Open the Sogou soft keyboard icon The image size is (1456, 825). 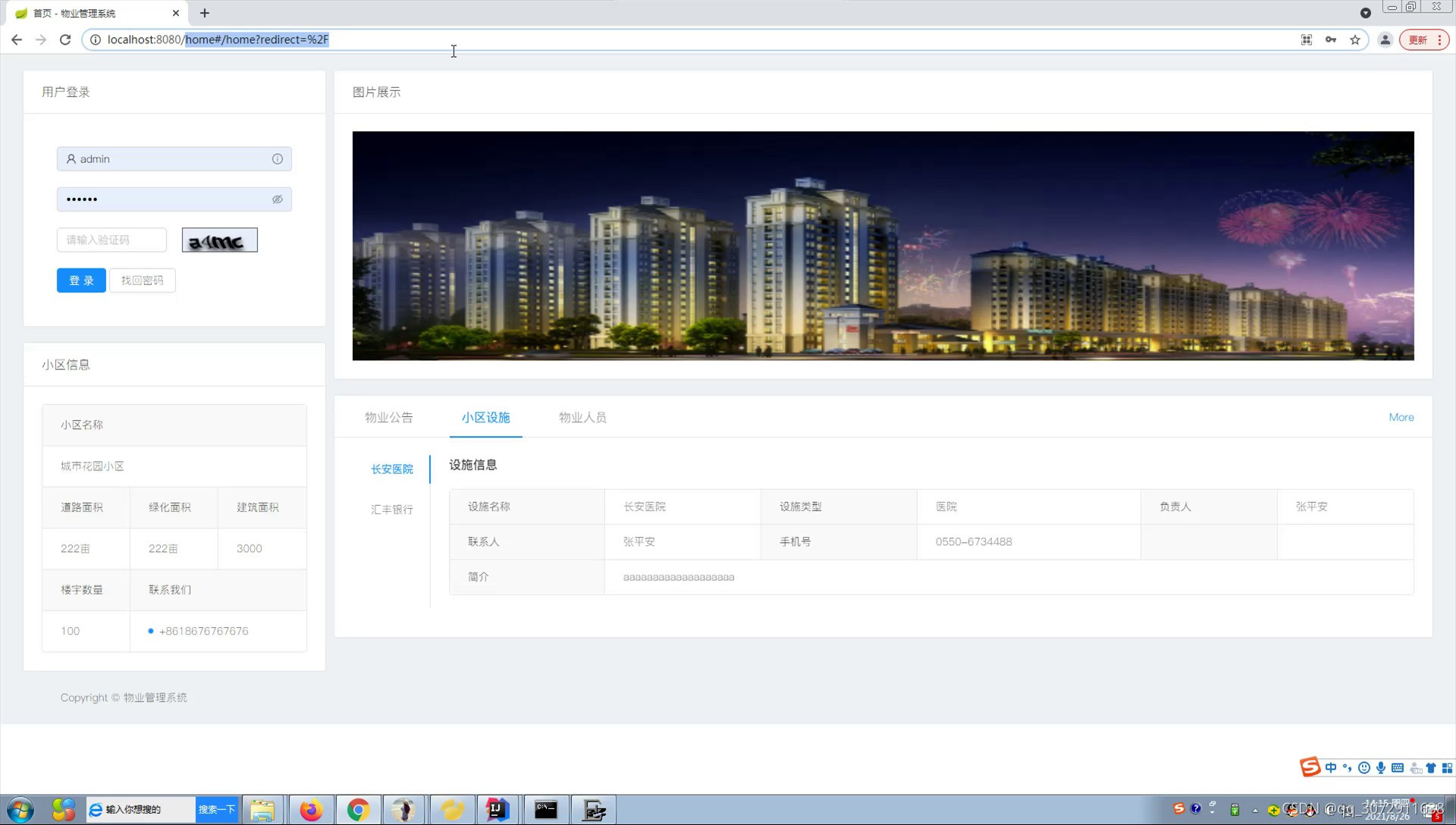[1398, 767]
